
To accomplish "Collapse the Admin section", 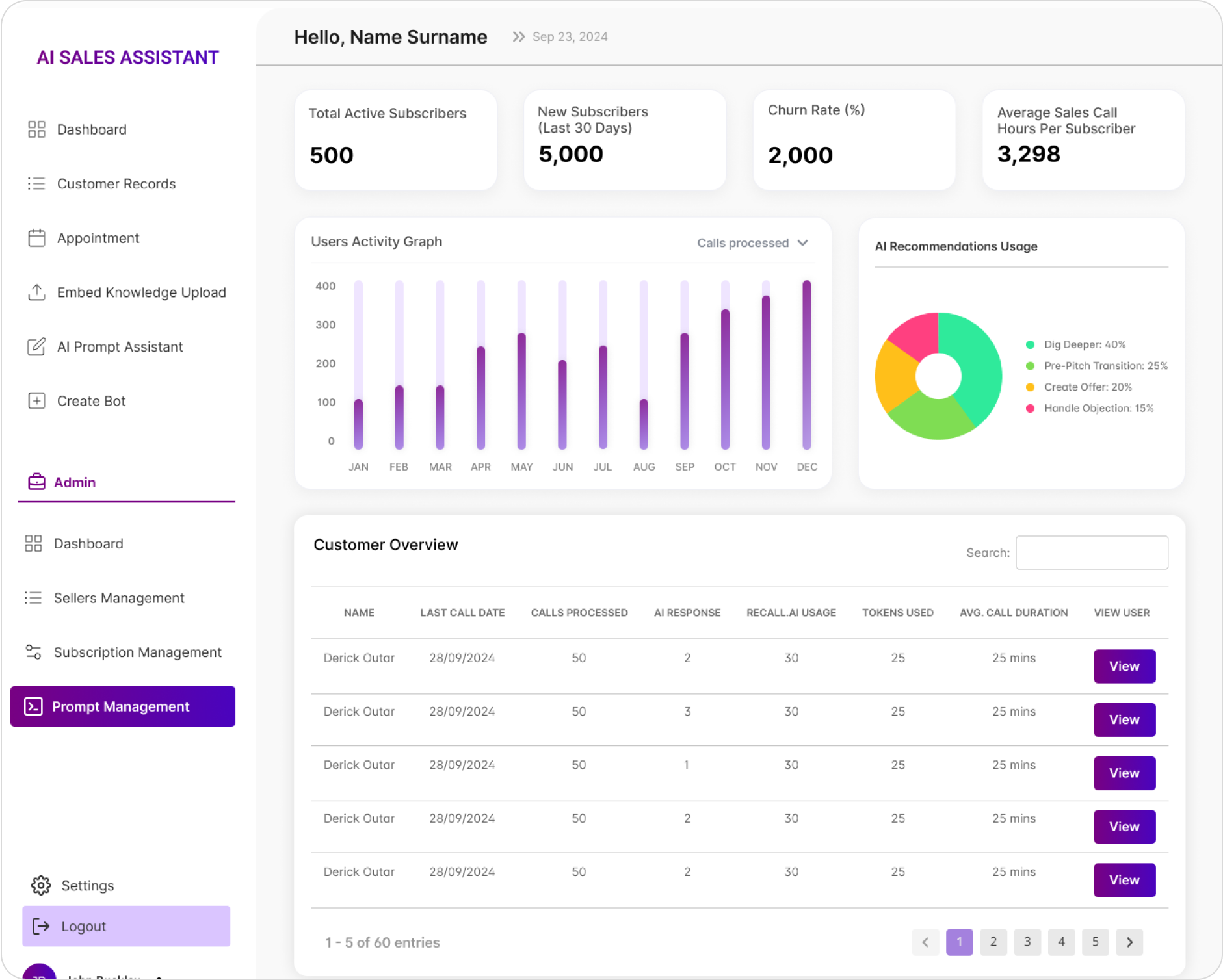I will click(74, 482).
